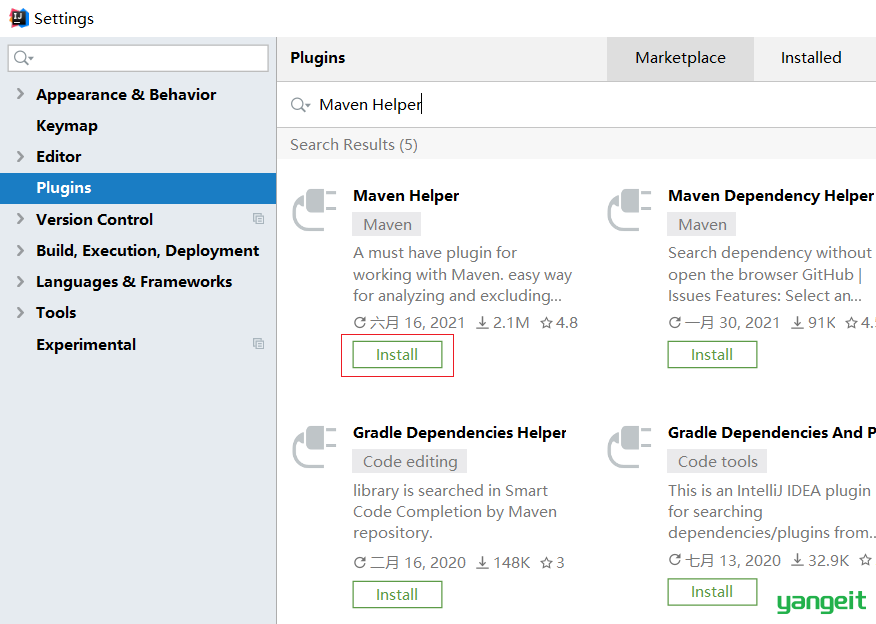Image resolution: width=876 pixels, height=624 pixels.
Task: Click the IntelliJ IDEA logo in title bar
Action: (x=18, y=18)
